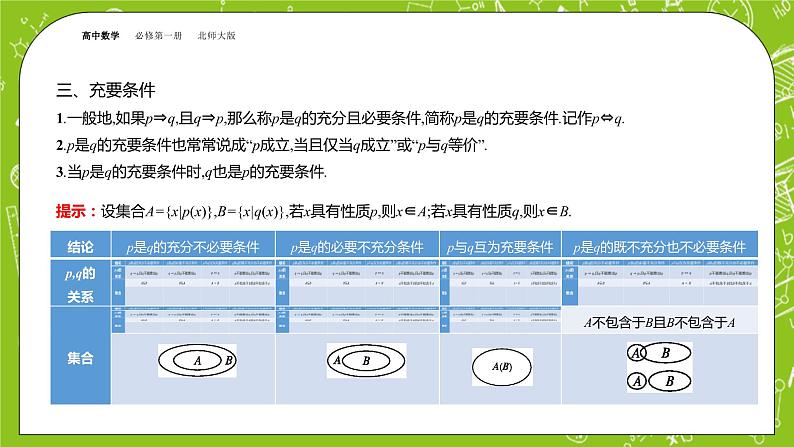Viewport: 794px width, 447px height.
Task: Click the red 提示 label
Action: 76,211
